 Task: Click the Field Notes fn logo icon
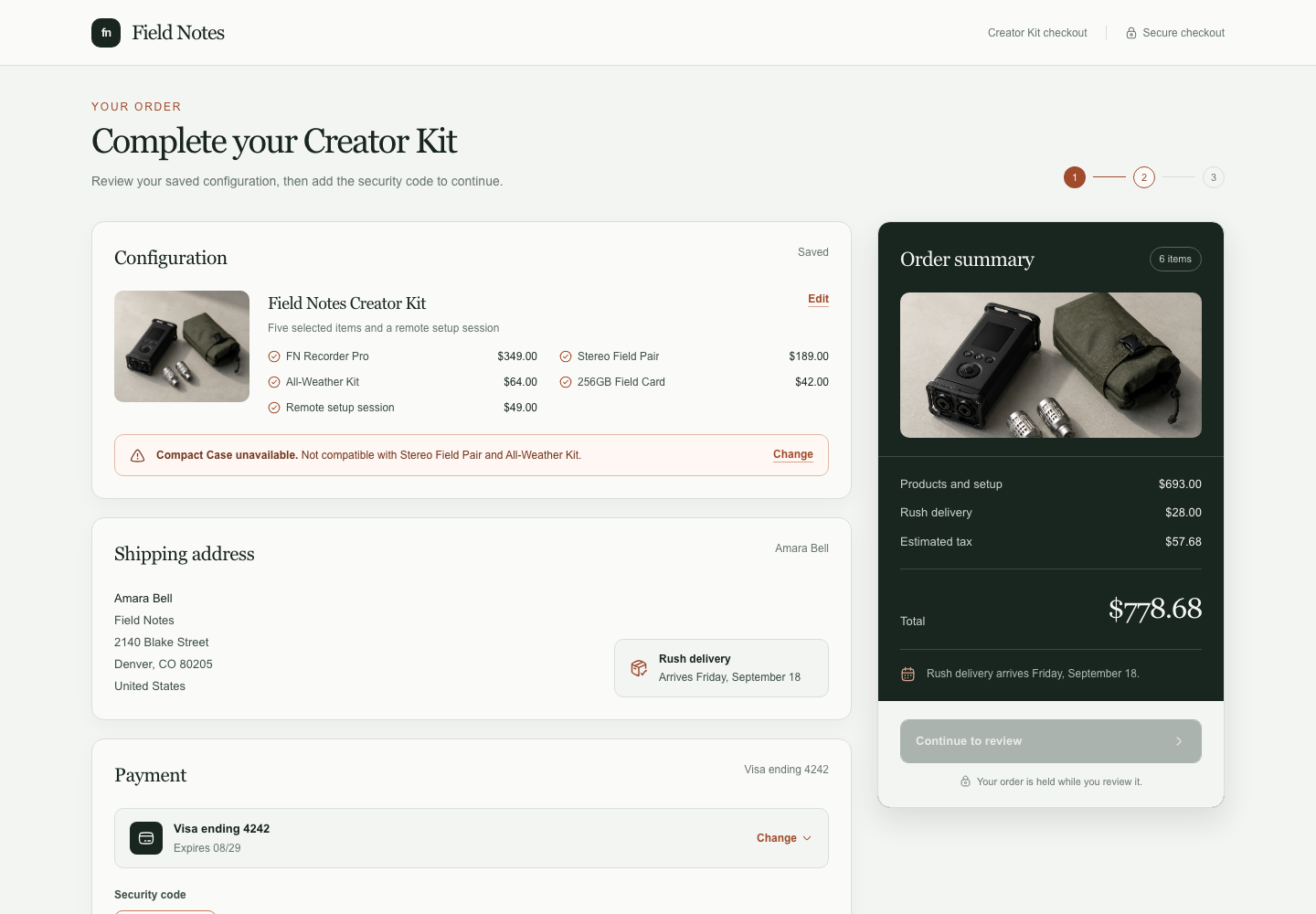[106, 33]
